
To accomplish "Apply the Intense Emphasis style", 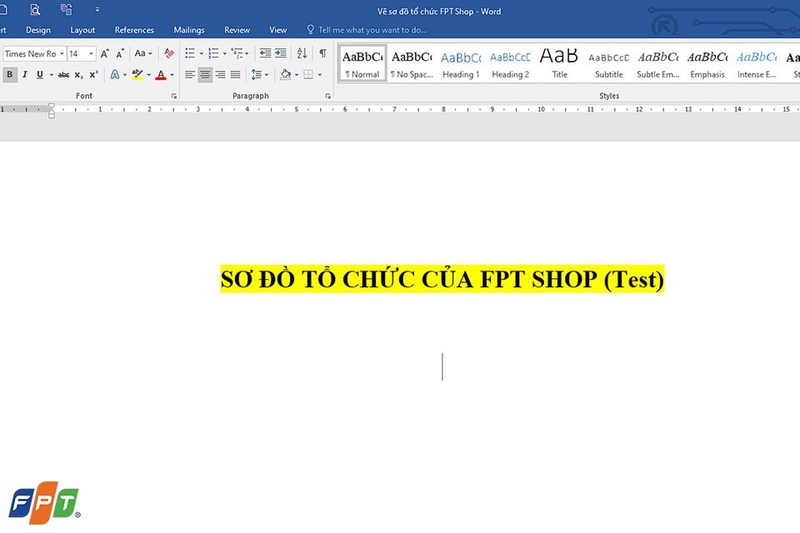I will click(x=757, y=64).
